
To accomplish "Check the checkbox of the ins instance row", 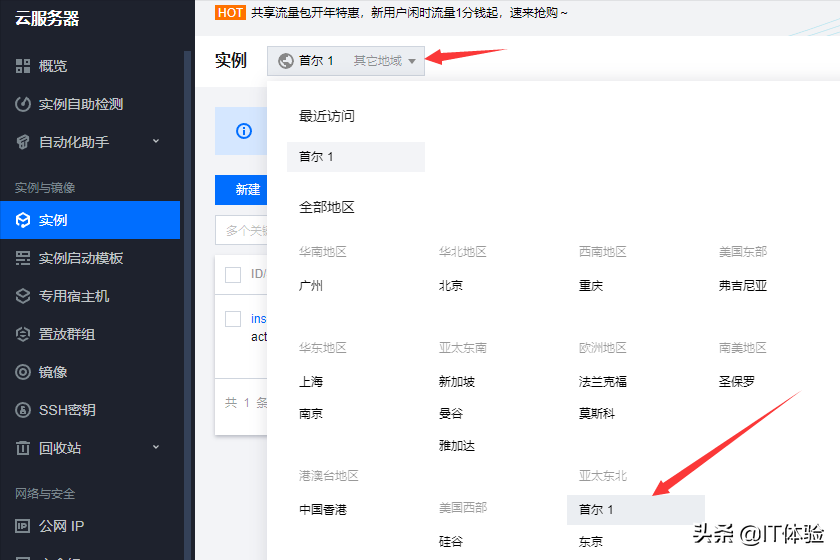I will pos(233,319).
